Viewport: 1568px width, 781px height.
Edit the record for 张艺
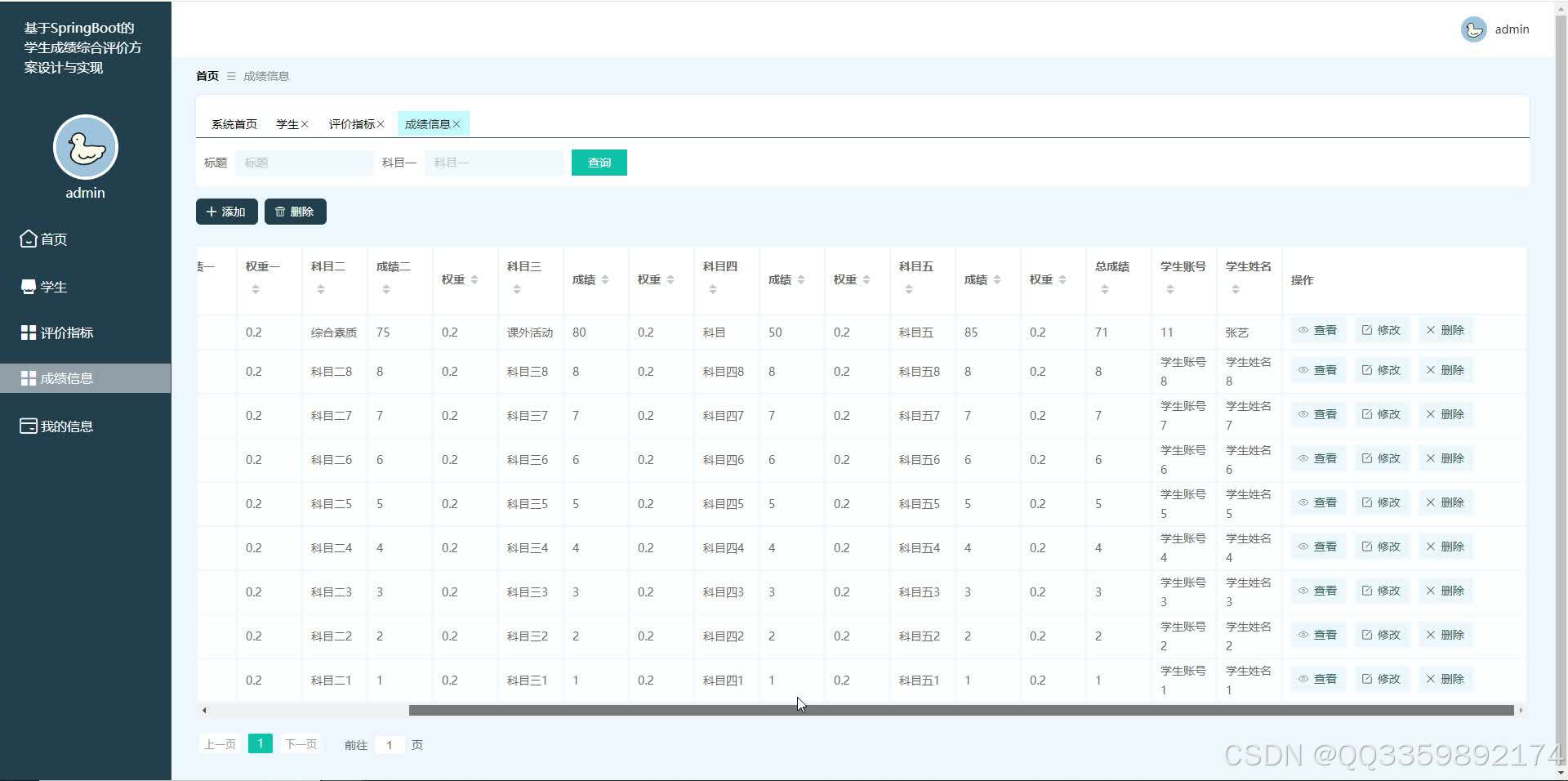[x=1381, y=330]
